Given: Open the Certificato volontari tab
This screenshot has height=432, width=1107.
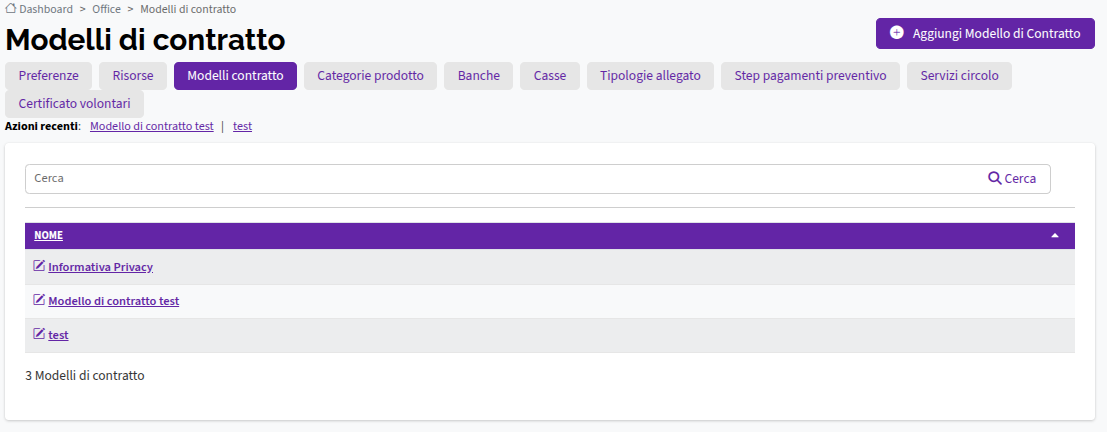Looking at the screenshot, I should (74, 104).
